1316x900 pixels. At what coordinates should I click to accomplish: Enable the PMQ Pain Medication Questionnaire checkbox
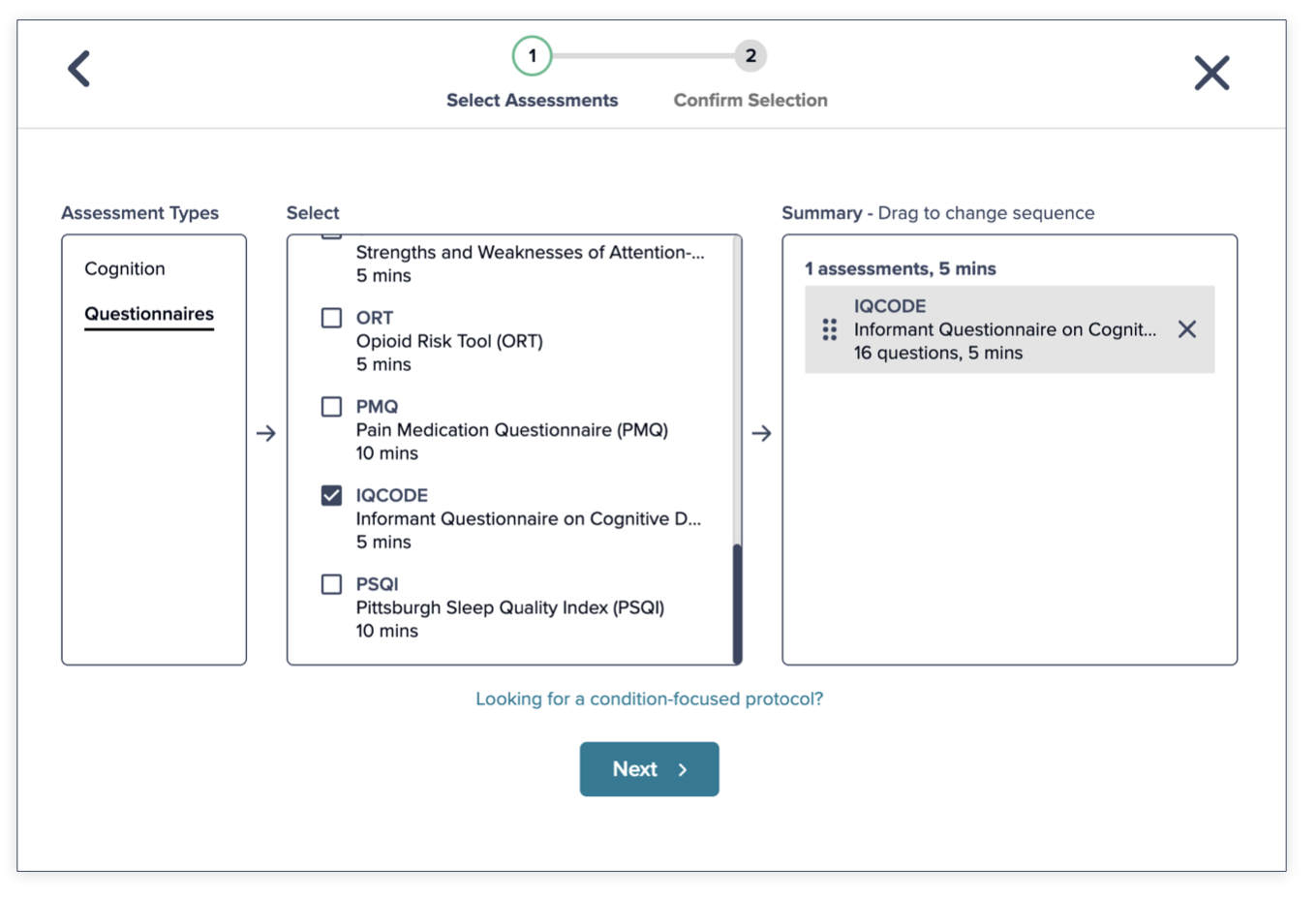[331, 406]
